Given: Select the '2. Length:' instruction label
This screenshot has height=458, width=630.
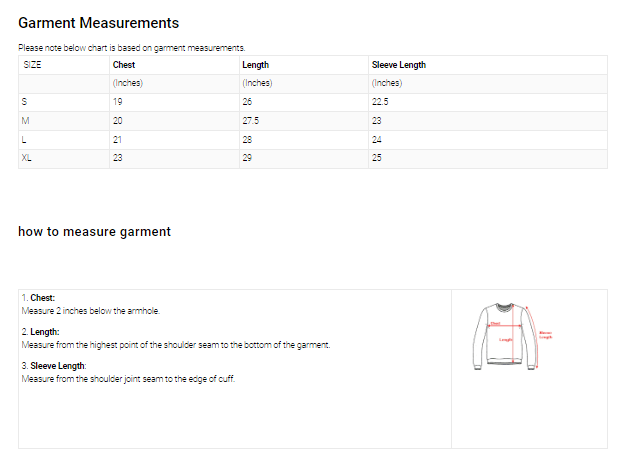Looking at the screenshot, I should 41,332.
